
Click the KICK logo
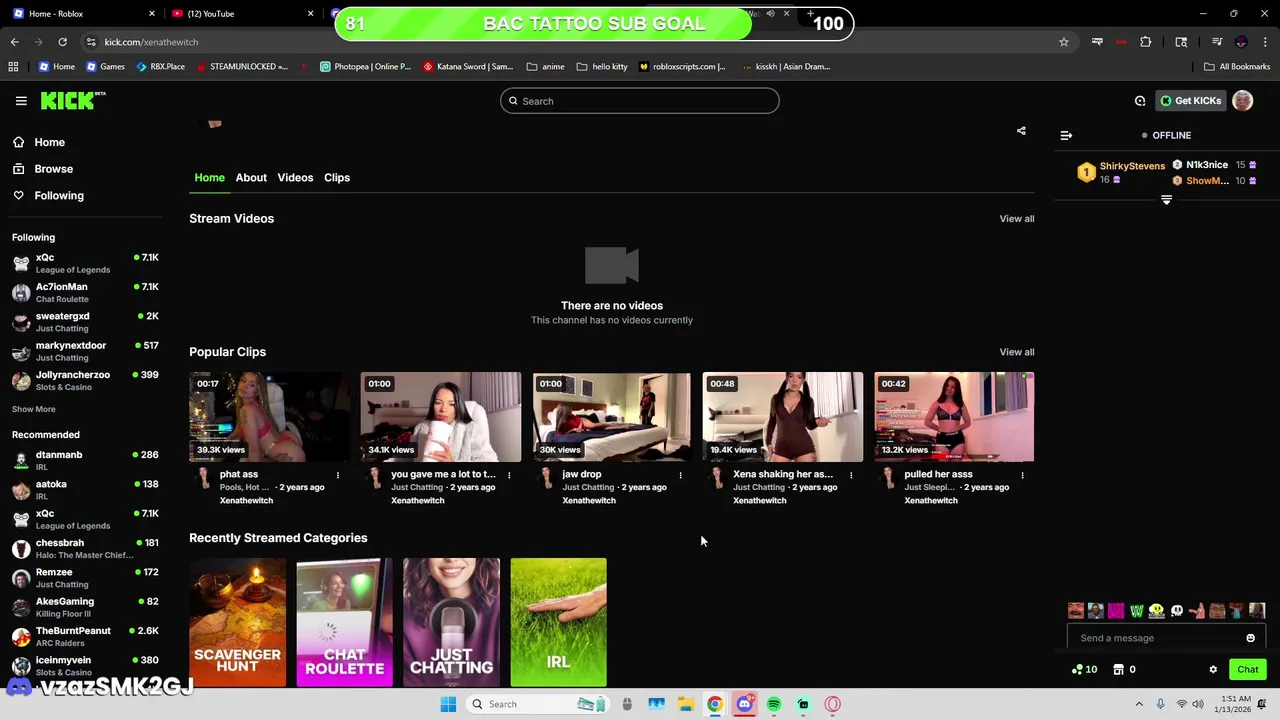point(72,100)
